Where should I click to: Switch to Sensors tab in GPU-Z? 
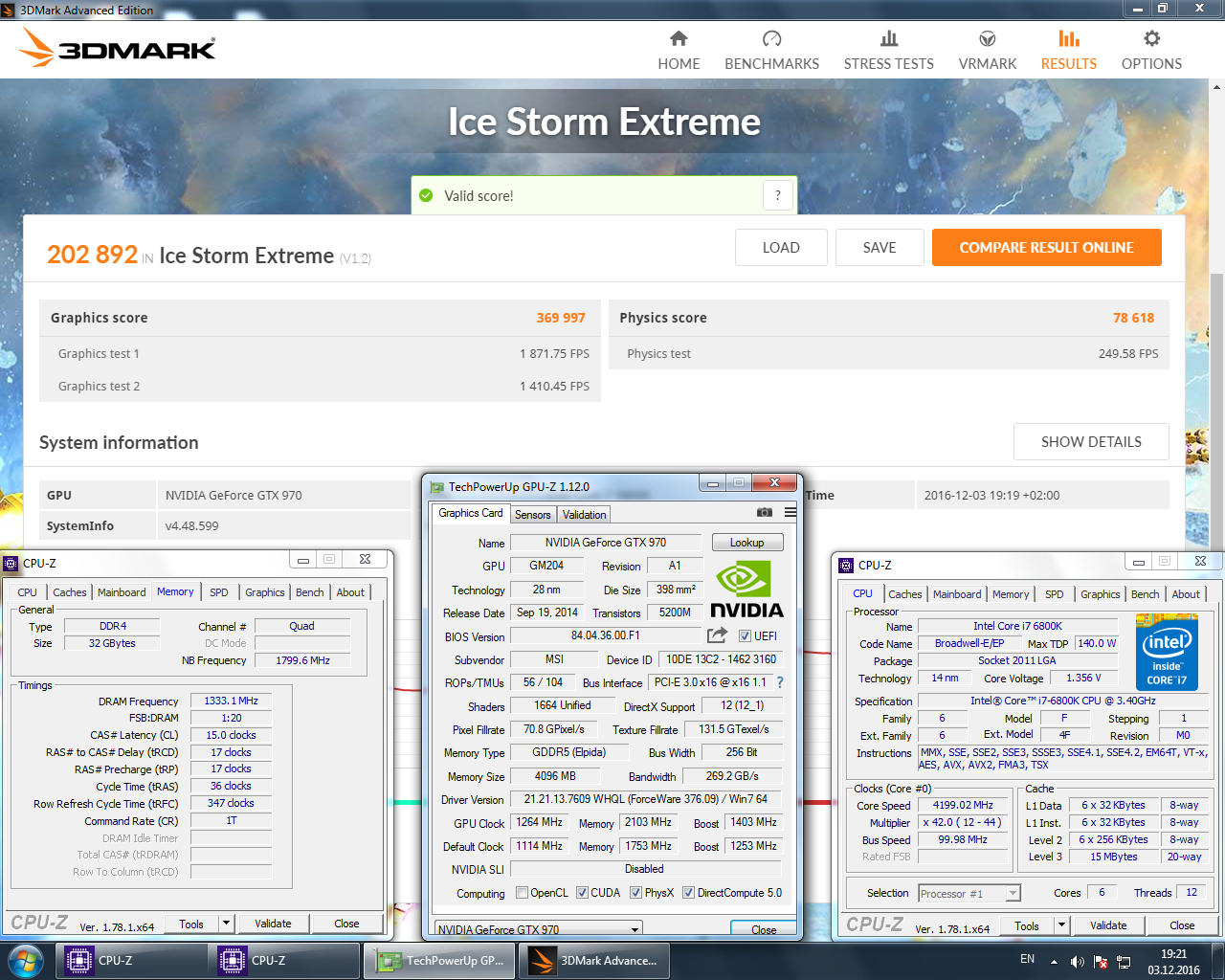(533, 514)
